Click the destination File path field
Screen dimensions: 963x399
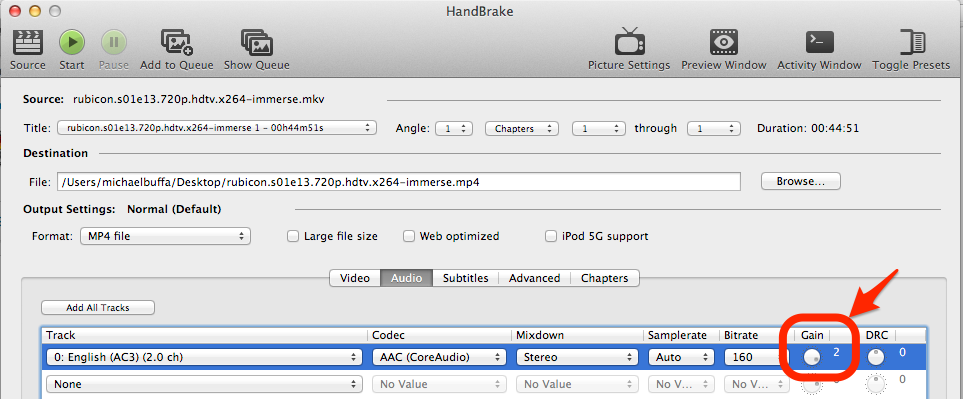pos(399,182)
